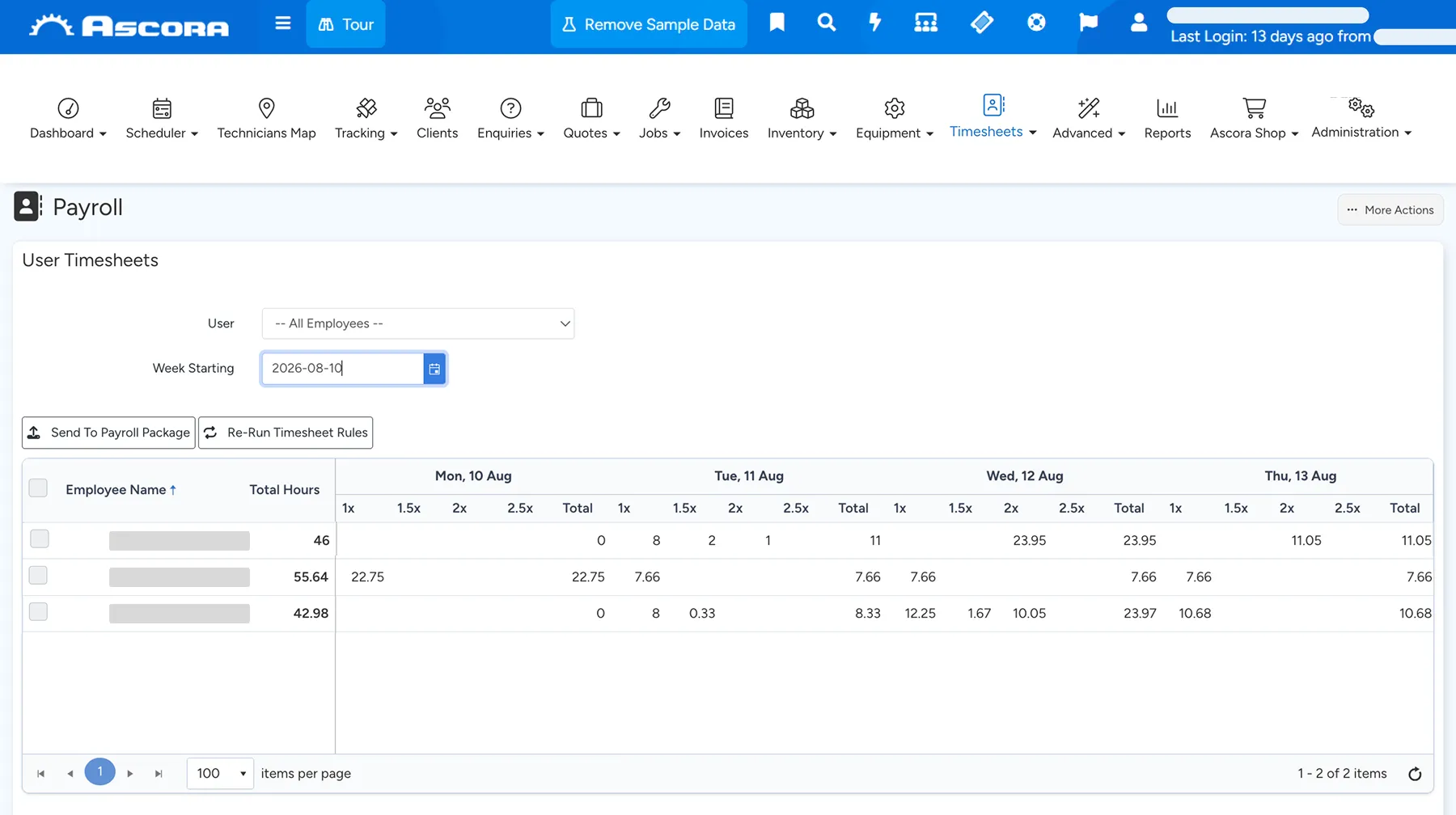Viewport: 1456px width, 815px height.
Task: Click the Reports bar chart icon
Action: pyautogui.click(x=1167, y=108)
